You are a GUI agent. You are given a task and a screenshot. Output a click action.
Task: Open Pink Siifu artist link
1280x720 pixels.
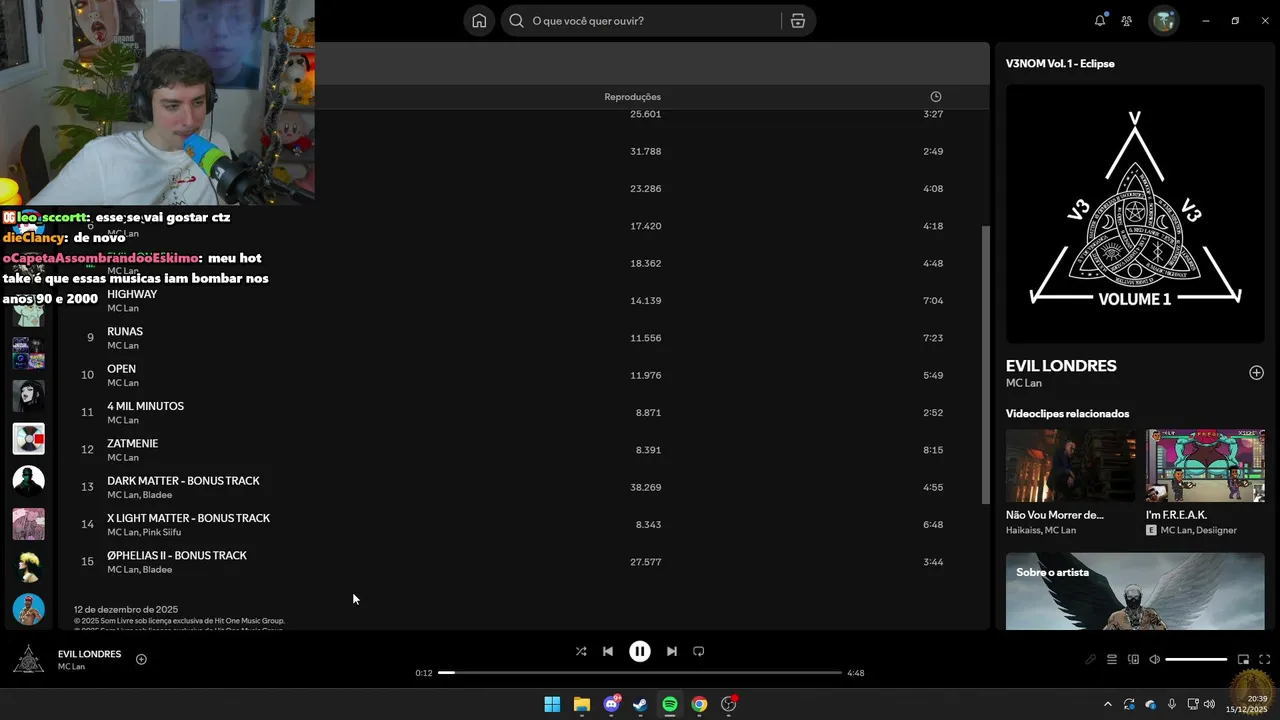tap(162, 532)
